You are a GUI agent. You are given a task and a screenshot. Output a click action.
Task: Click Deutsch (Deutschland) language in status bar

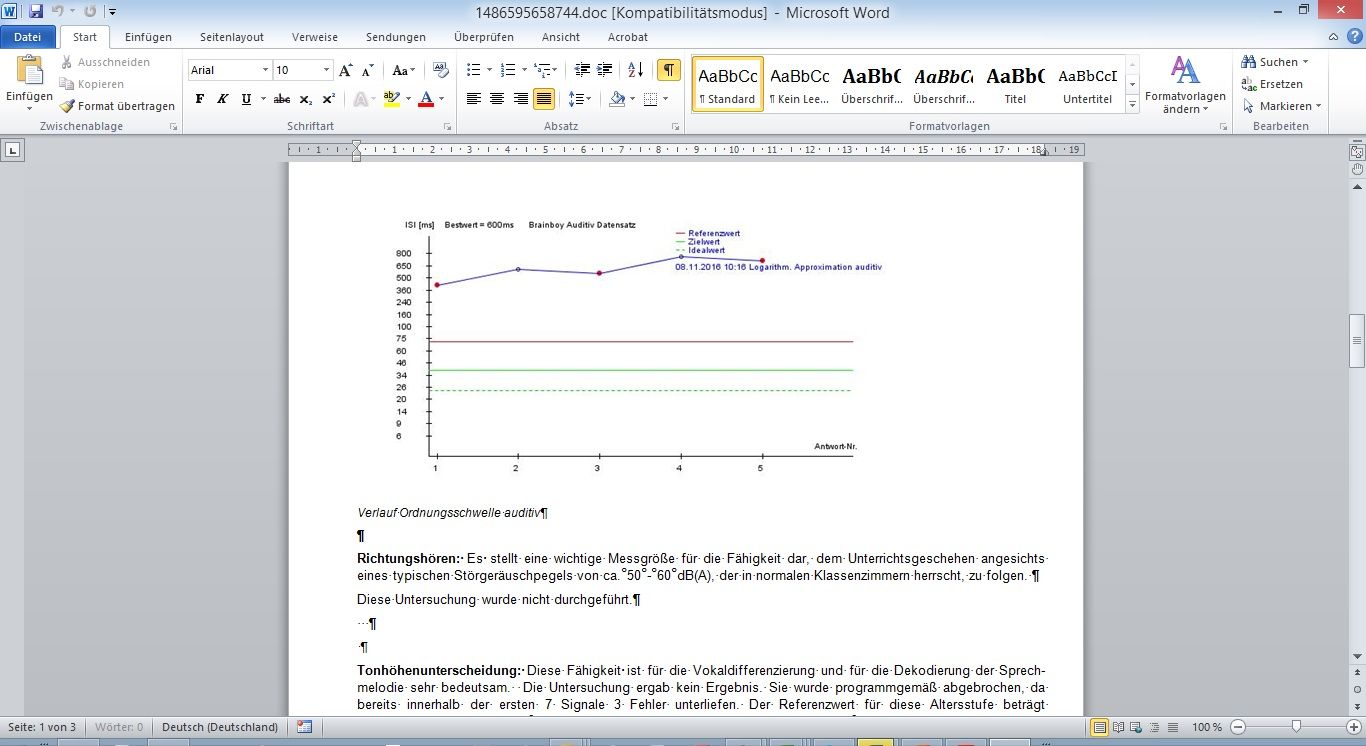[x=220, y=727]
